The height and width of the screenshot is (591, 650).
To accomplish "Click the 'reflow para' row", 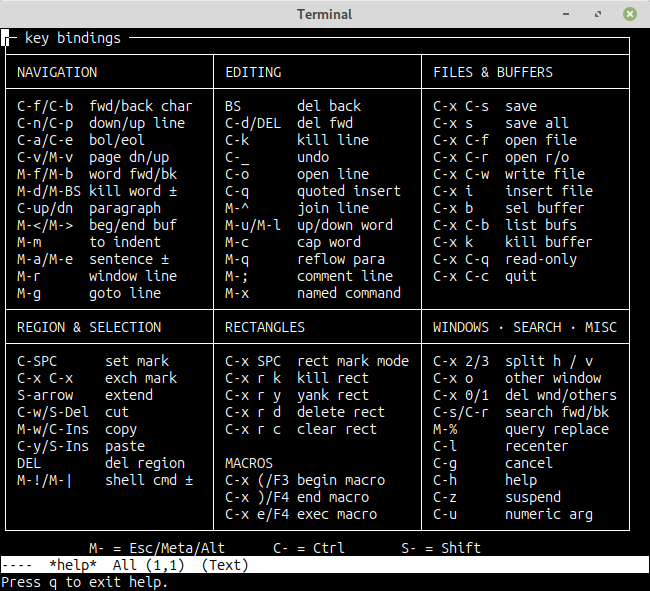I will pos(305,259).
